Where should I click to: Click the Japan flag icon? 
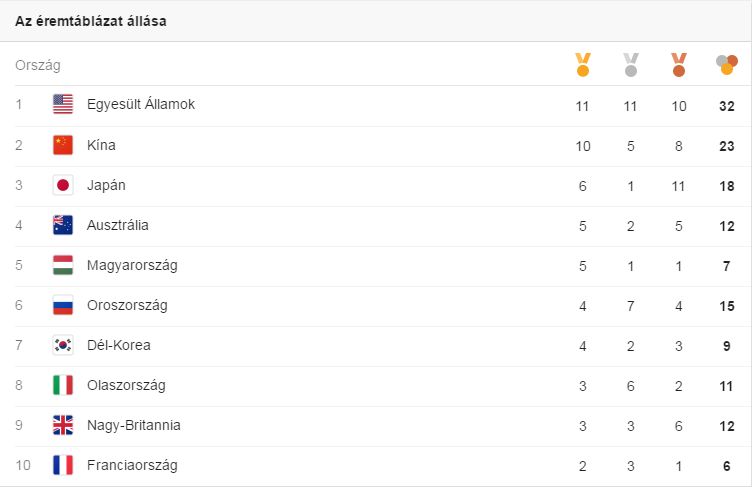pos(63,185)
